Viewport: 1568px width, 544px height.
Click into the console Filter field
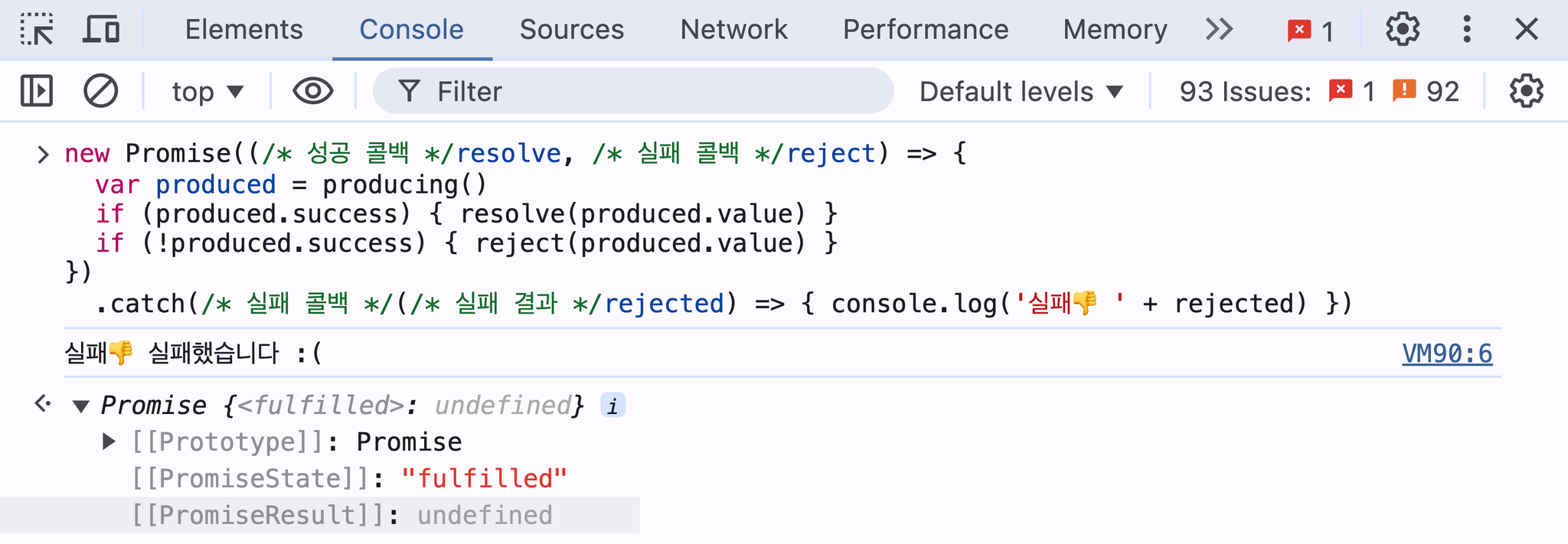(x=633, y=91)
